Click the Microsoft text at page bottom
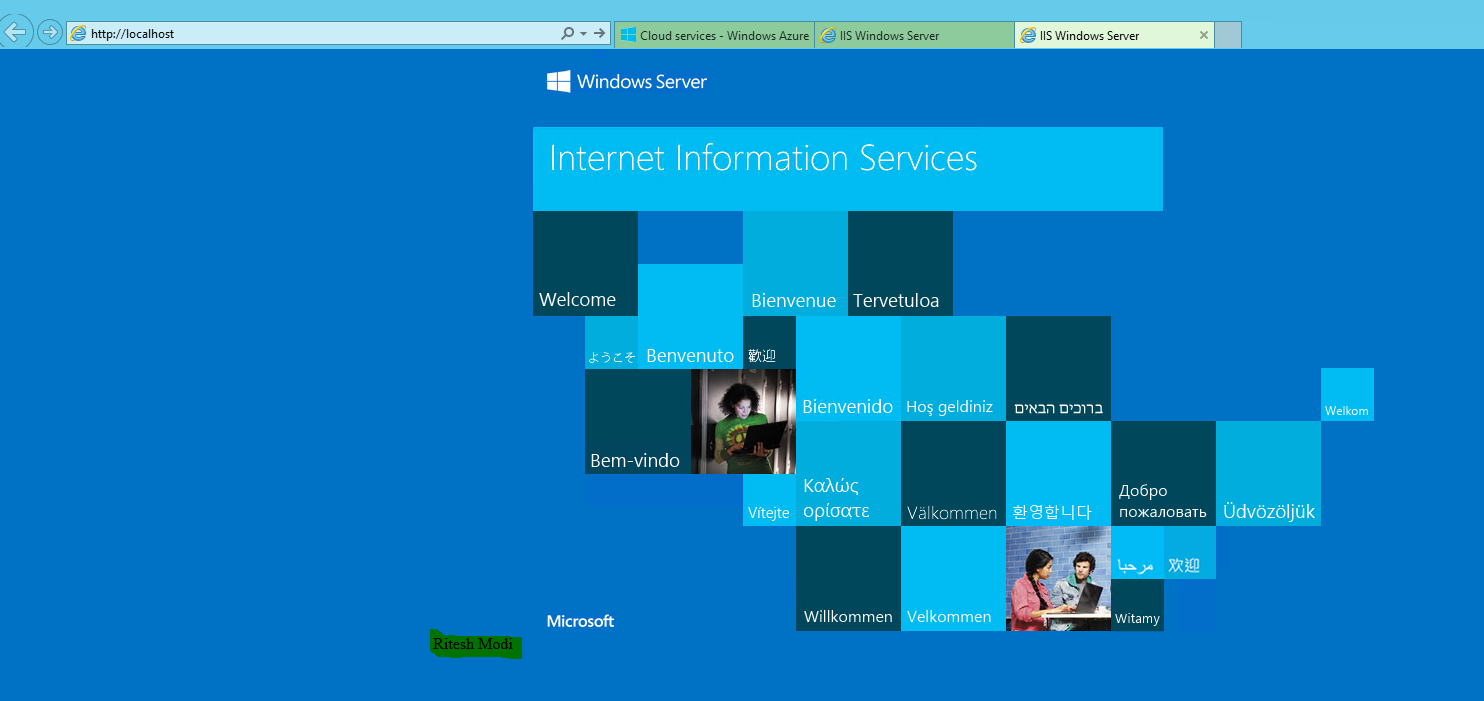 pos(580,621)
